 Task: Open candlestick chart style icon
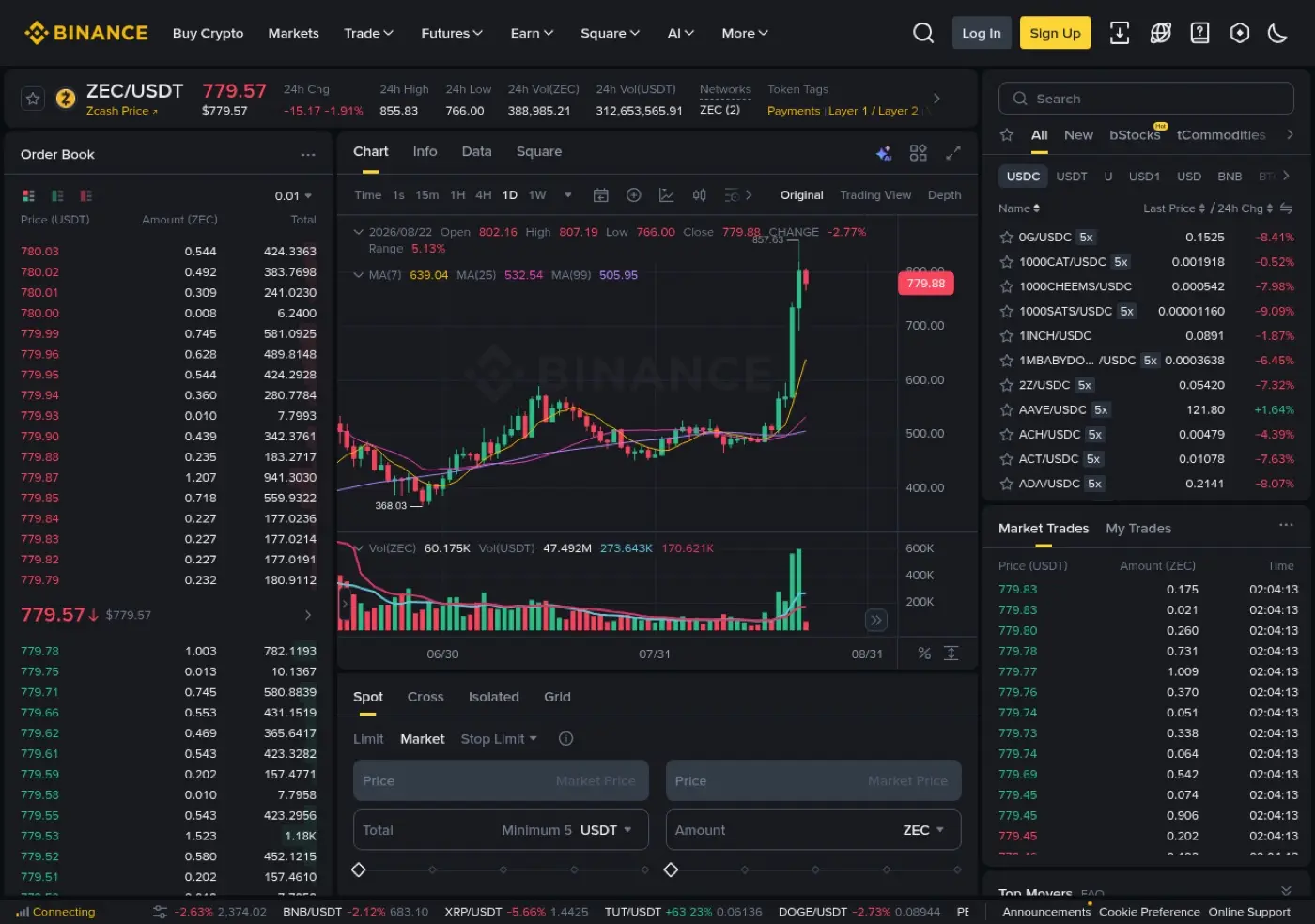click(x=700, y=195)
